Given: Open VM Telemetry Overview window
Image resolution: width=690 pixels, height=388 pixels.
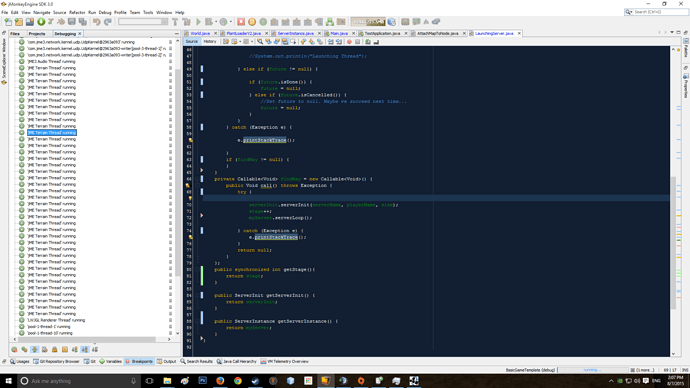Looking at the screenshot, I should [284, 361].
